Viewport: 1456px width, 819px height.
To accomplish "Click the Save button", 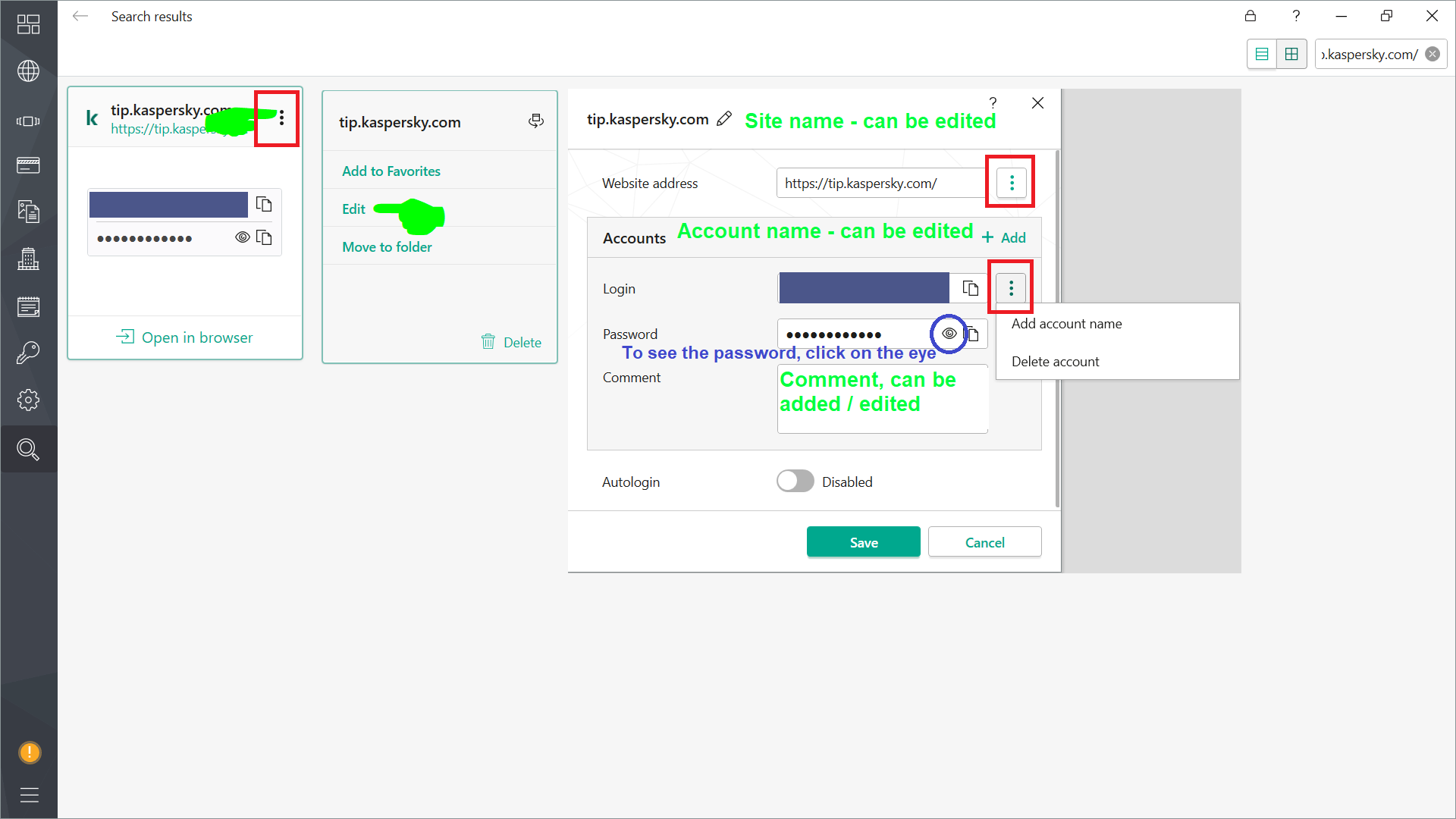I will click(x=863, y=542).
